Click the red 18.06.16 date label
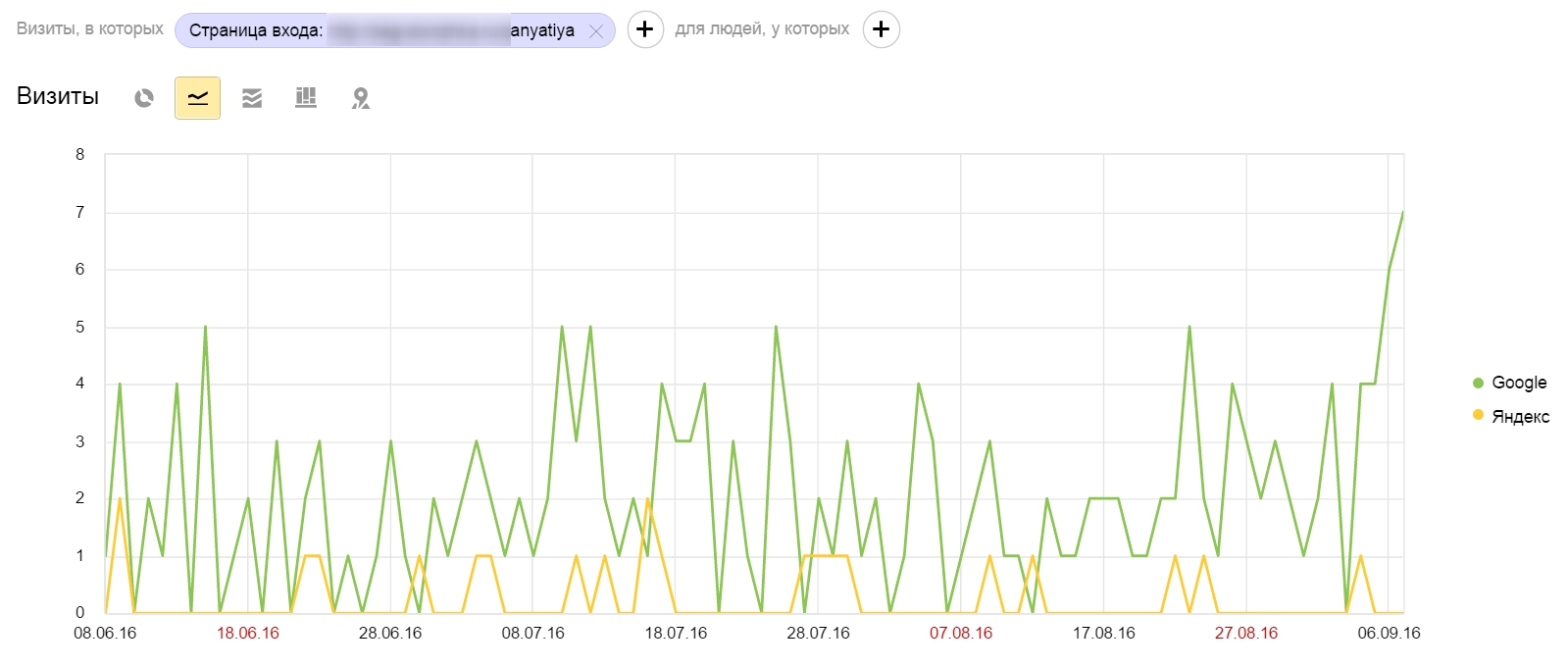 pyautogui.click(x=248, y=634)
